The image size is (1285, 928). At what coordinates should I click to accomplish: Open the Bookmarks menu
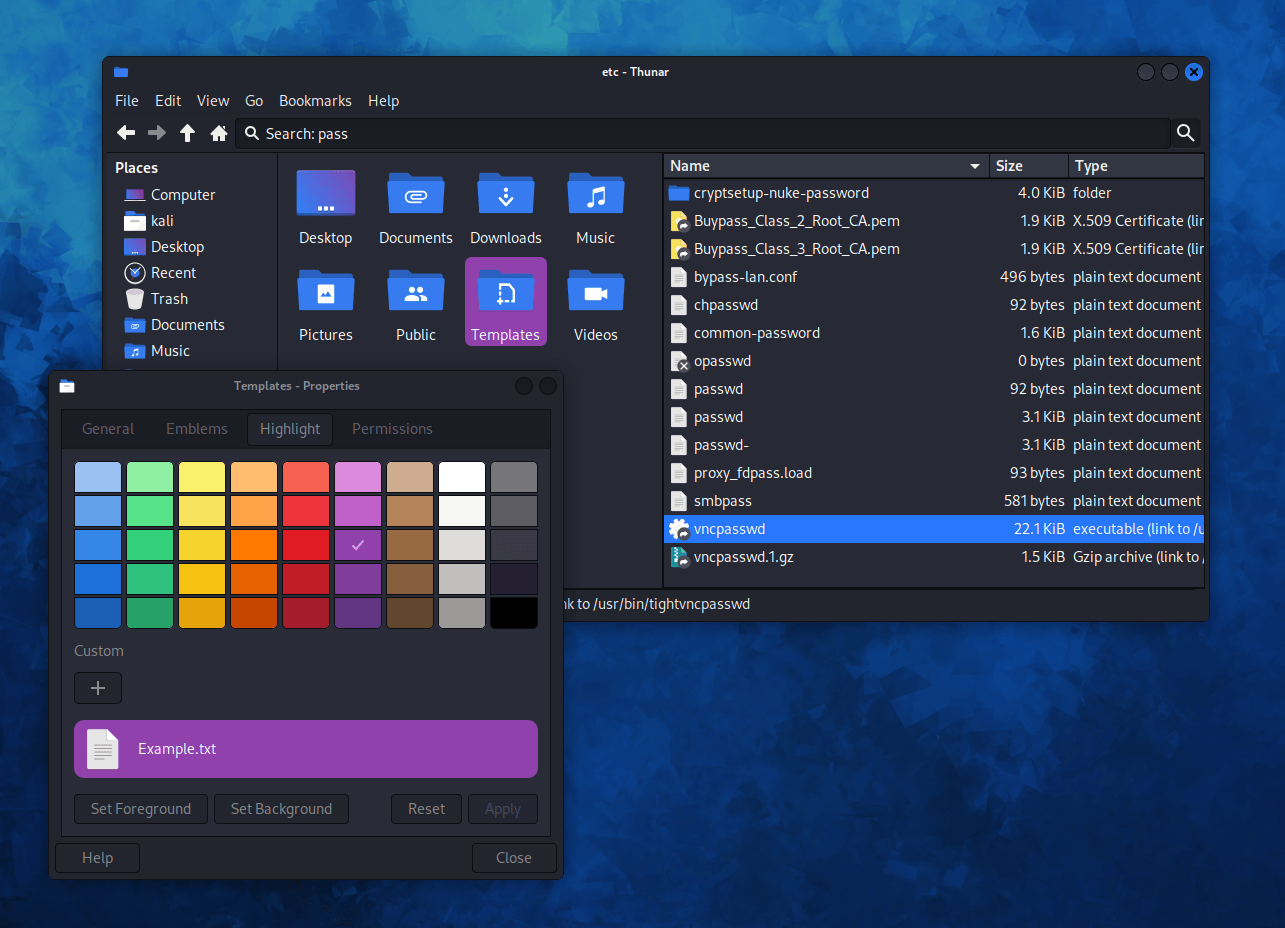click(x=315, y=101)
